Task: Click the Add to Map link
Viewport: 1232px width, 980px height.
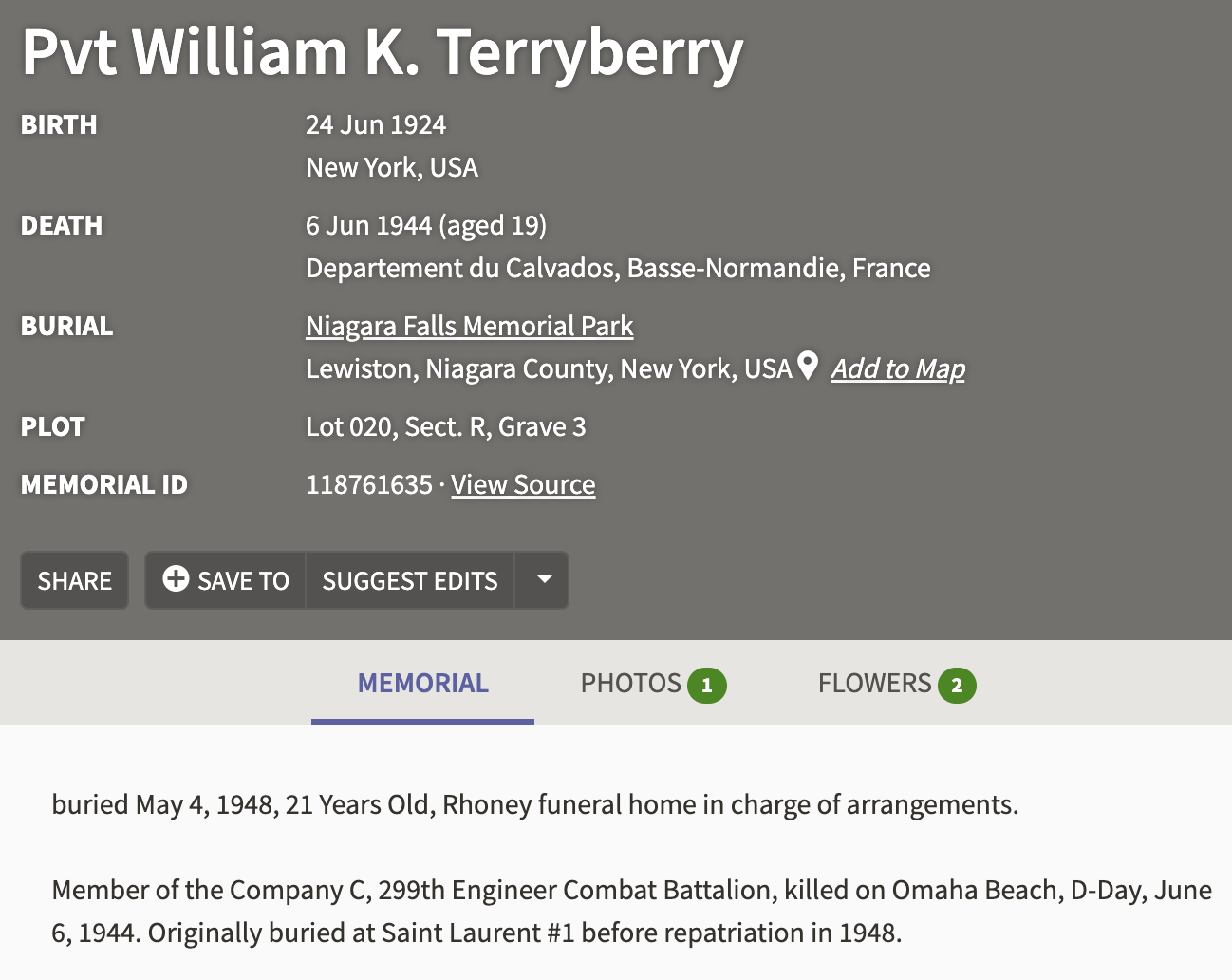Action: pos(898,368)
